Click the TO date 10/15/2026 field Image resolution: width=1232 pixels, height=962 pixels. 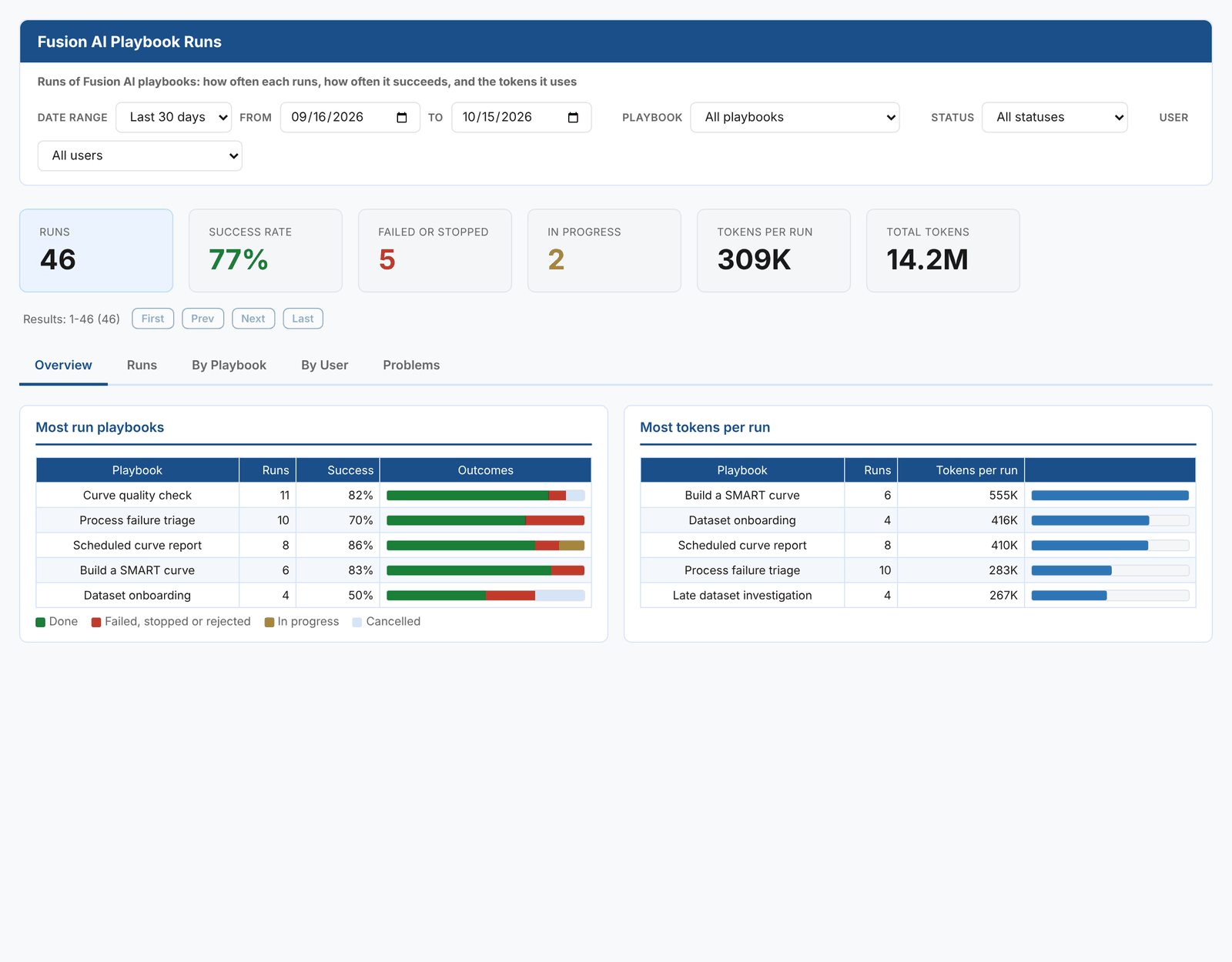(x=521, y=118)
